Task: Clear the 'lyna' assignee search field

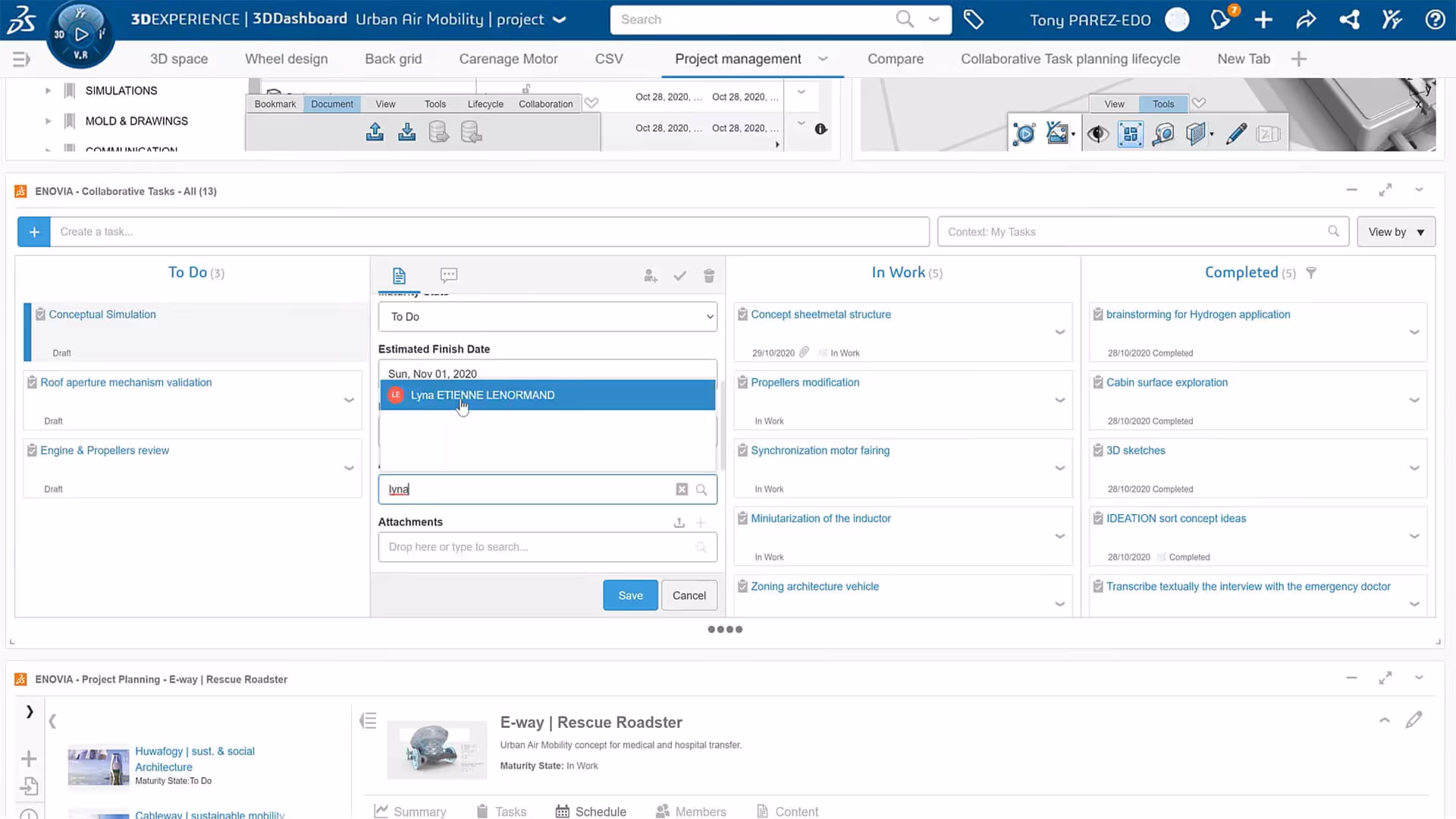Action: point(682,490)
